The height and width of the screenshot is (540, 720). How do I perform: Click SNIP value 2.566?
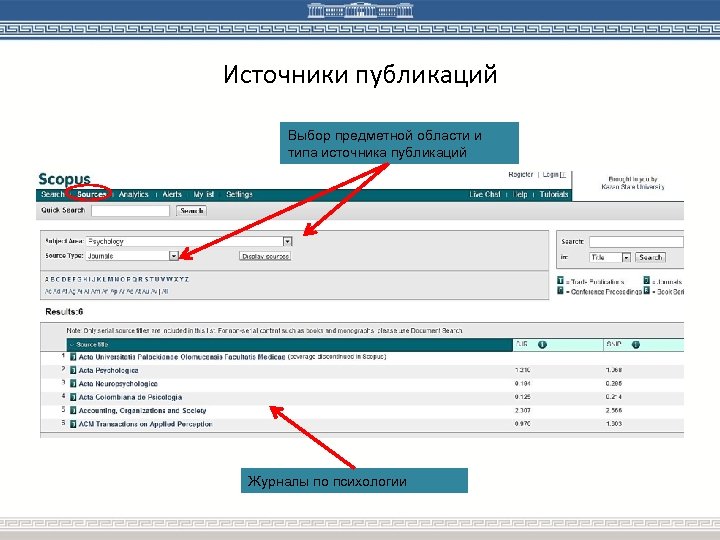tap(614, 411)
